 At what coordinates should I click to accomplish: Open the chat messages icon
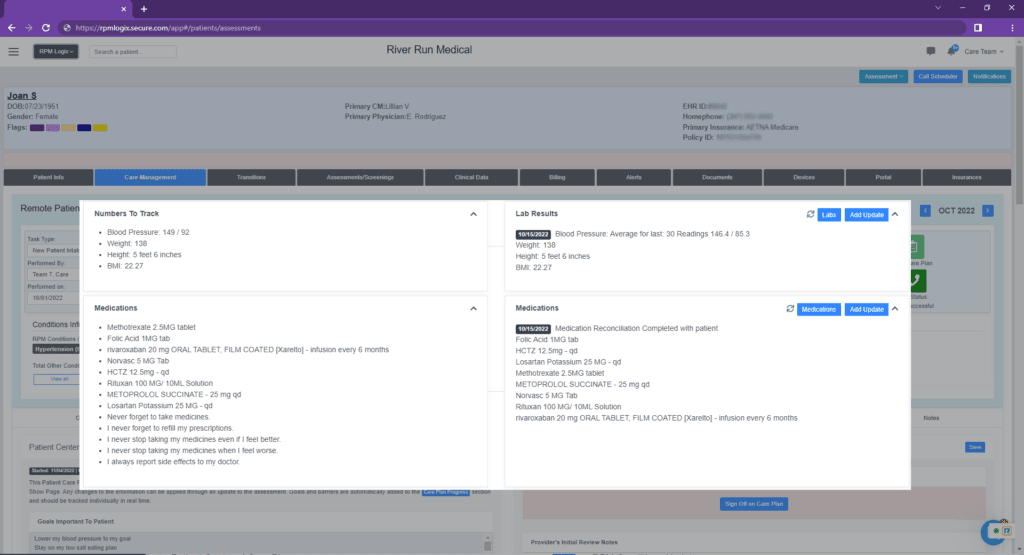tap(931, 51)
